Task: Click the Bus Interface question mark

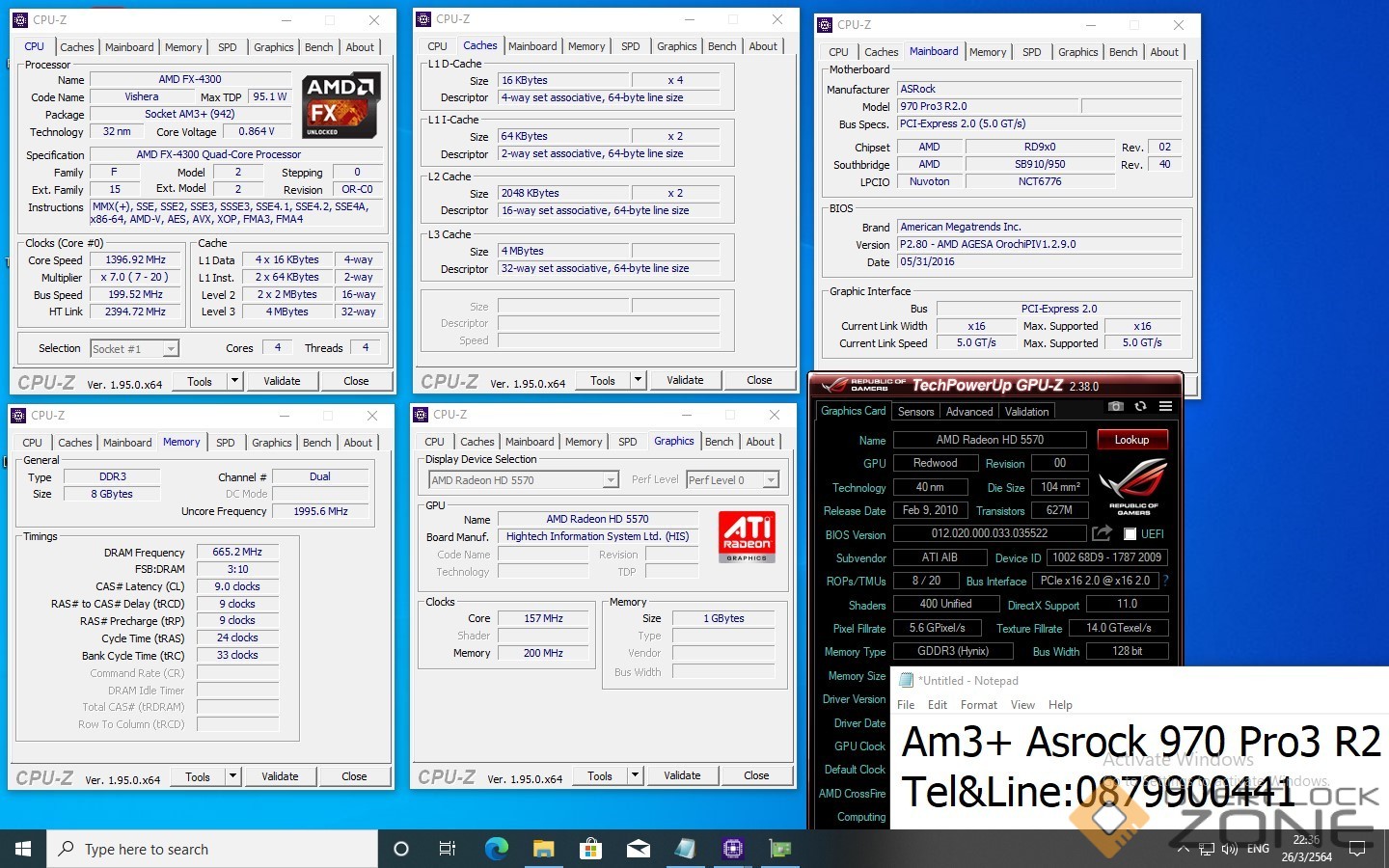Action: [1165, 582]
